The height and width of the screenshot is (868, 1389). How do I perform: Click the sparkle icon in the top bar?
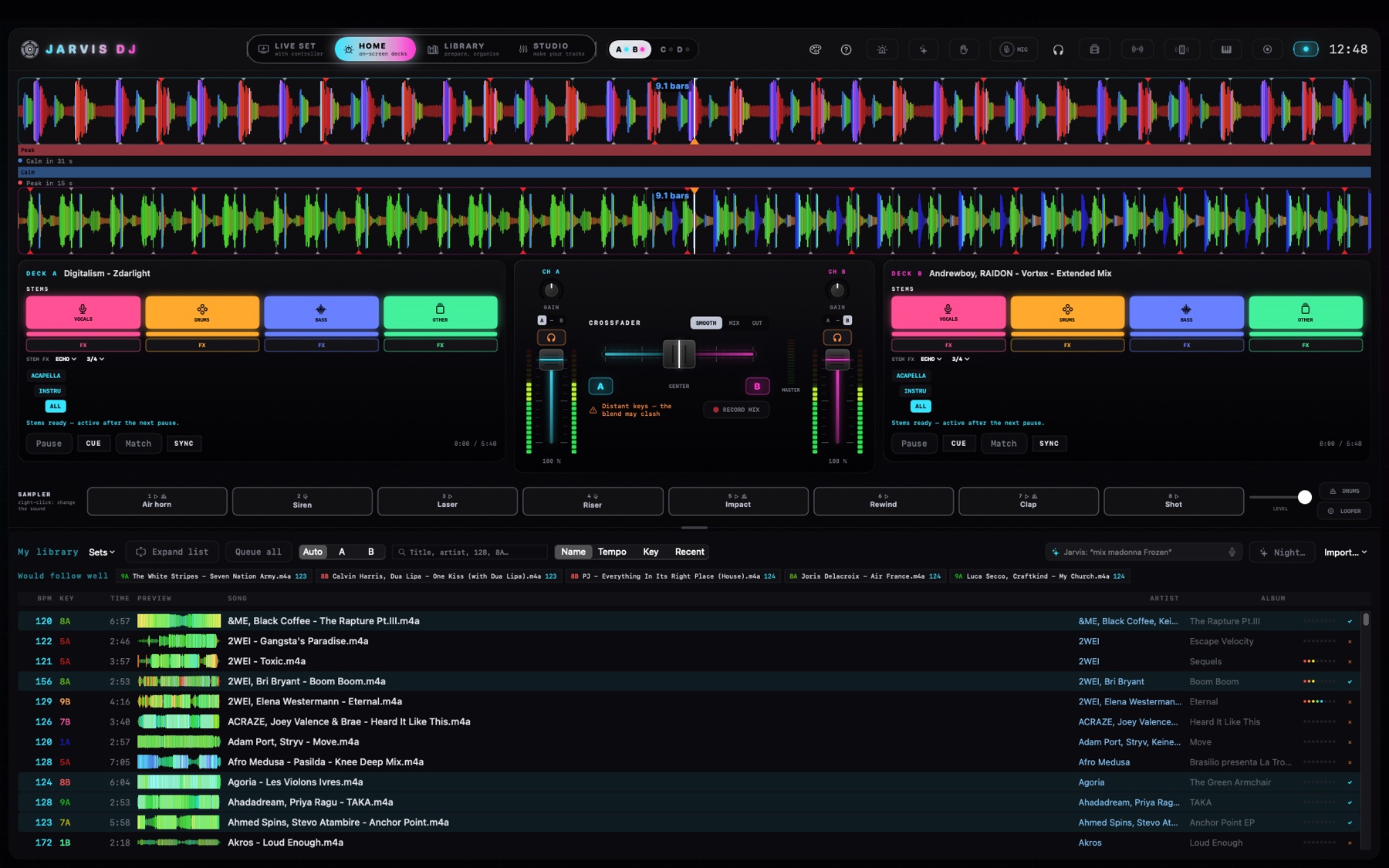923,49
